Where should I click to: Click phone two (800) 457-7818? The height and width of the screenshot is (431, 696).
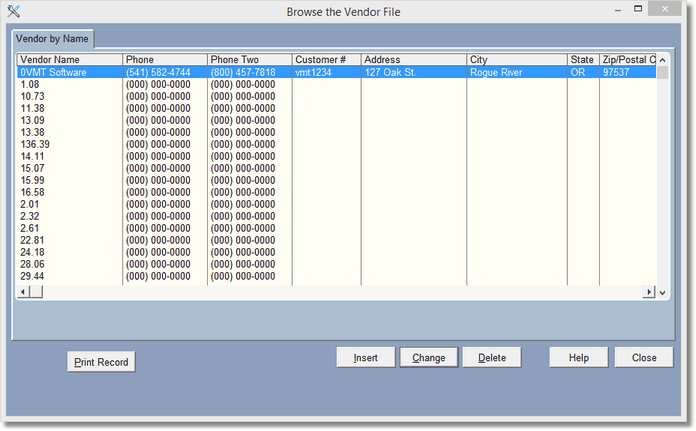(x=243, y=72)
